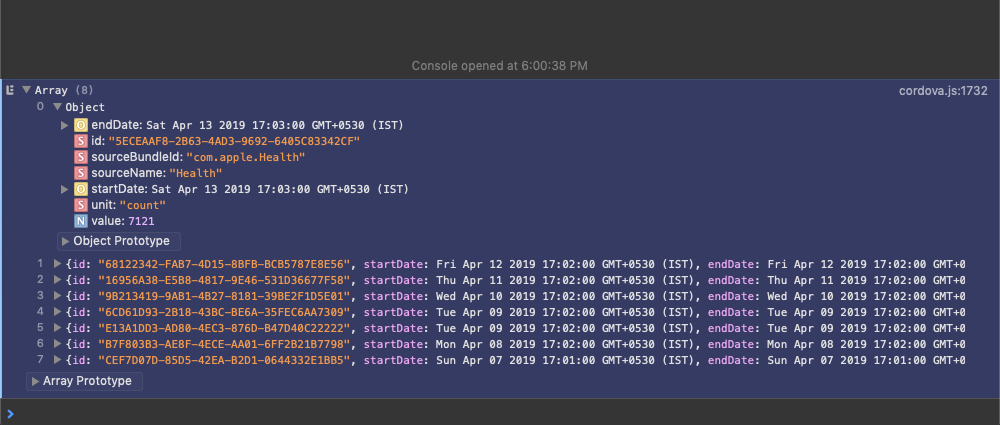Screen dimensions: 1000x425
Task: Click the number type icon beside value
Action: click(80, 221)
